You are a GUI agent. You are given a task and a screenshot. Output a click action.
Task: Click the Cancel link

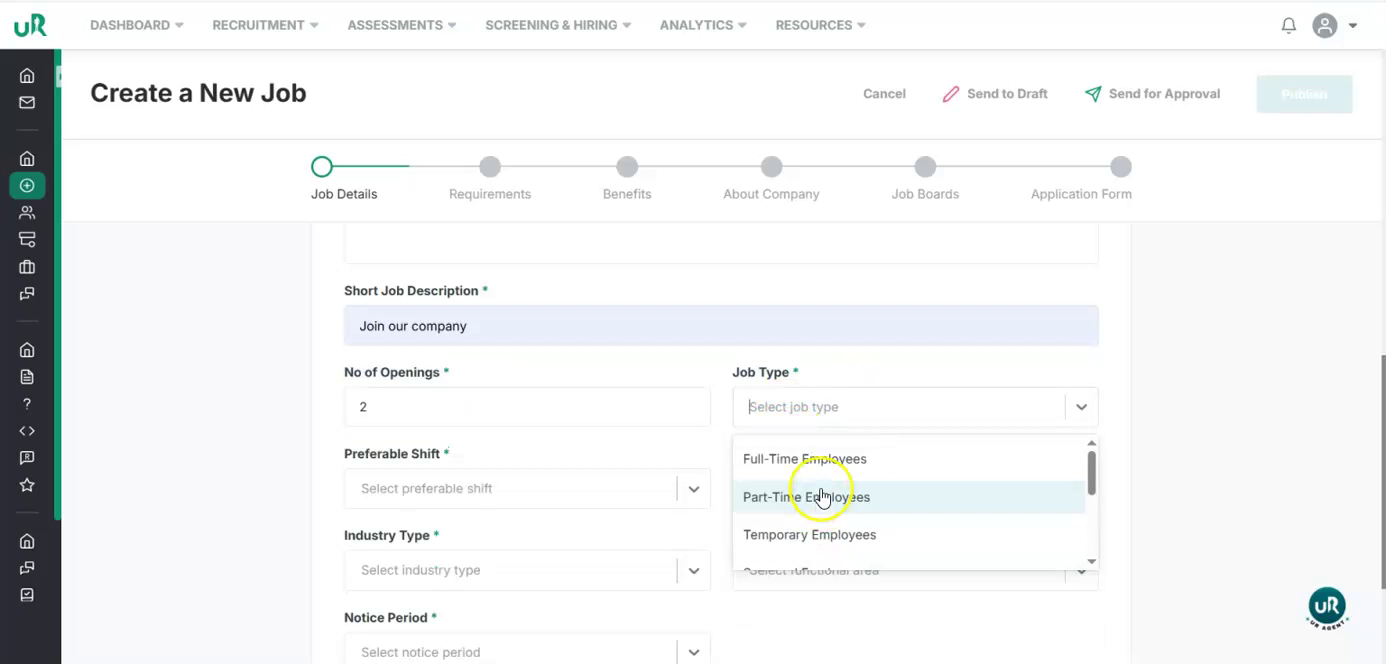tap(884, 94)
